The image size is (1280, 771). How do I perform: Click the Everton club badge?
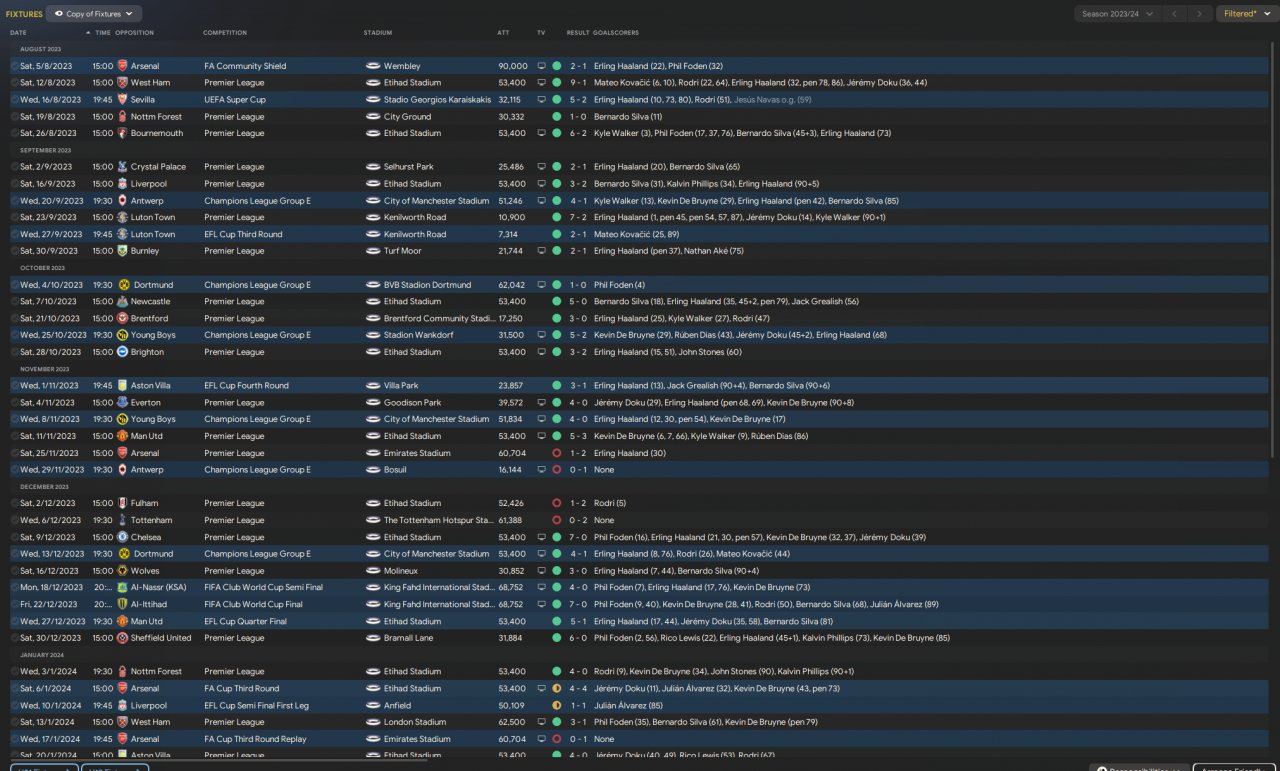pos(123,402)
